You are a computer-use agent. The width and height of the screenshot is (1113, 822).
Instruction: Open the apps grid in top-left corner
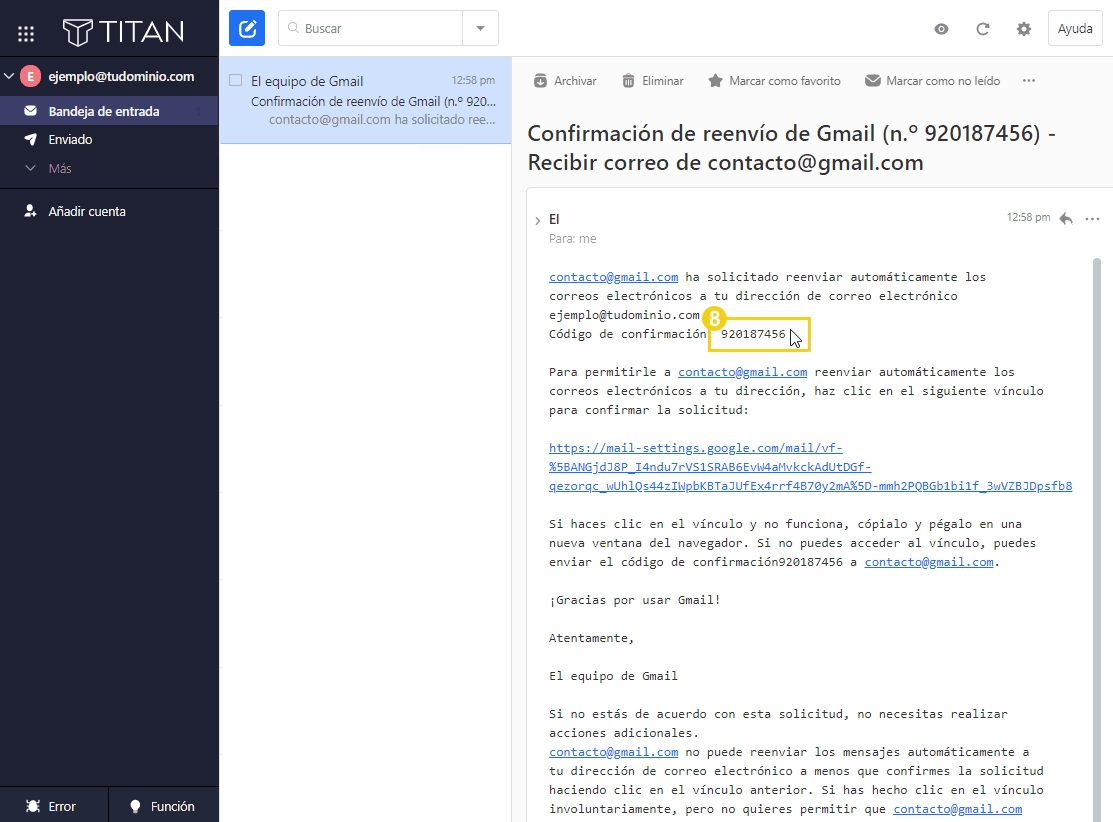coord(26,31)
